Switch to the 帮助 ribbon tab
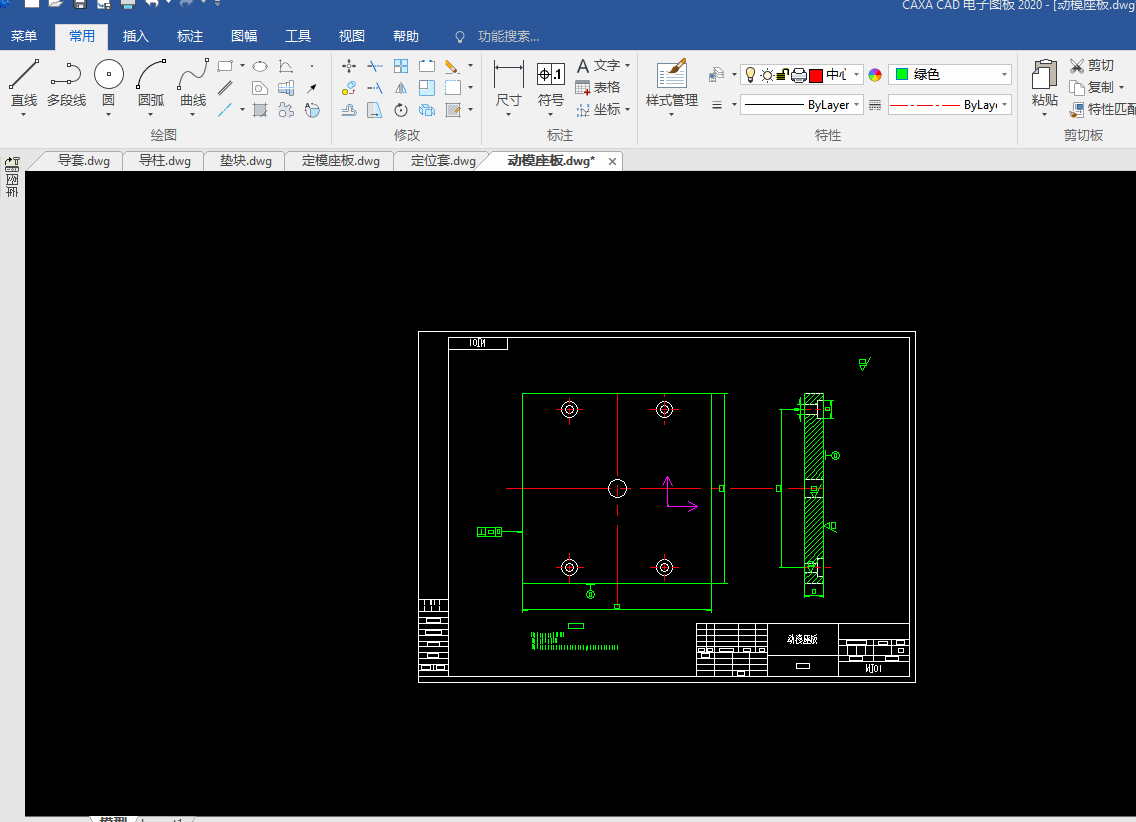This screenshot has width=1136, height=822. pyautogui.click(x=406, y=36)
